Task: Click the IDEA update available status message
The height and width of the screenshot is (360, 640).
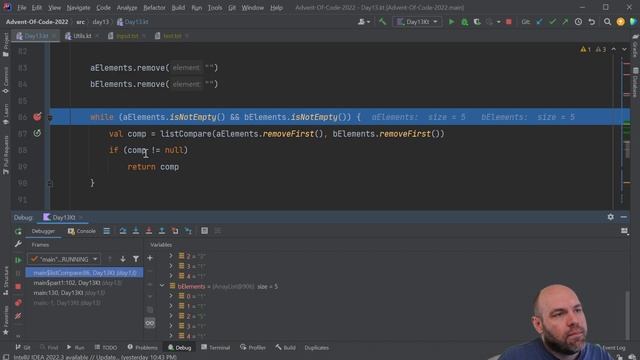Action: tap(95, 357)
